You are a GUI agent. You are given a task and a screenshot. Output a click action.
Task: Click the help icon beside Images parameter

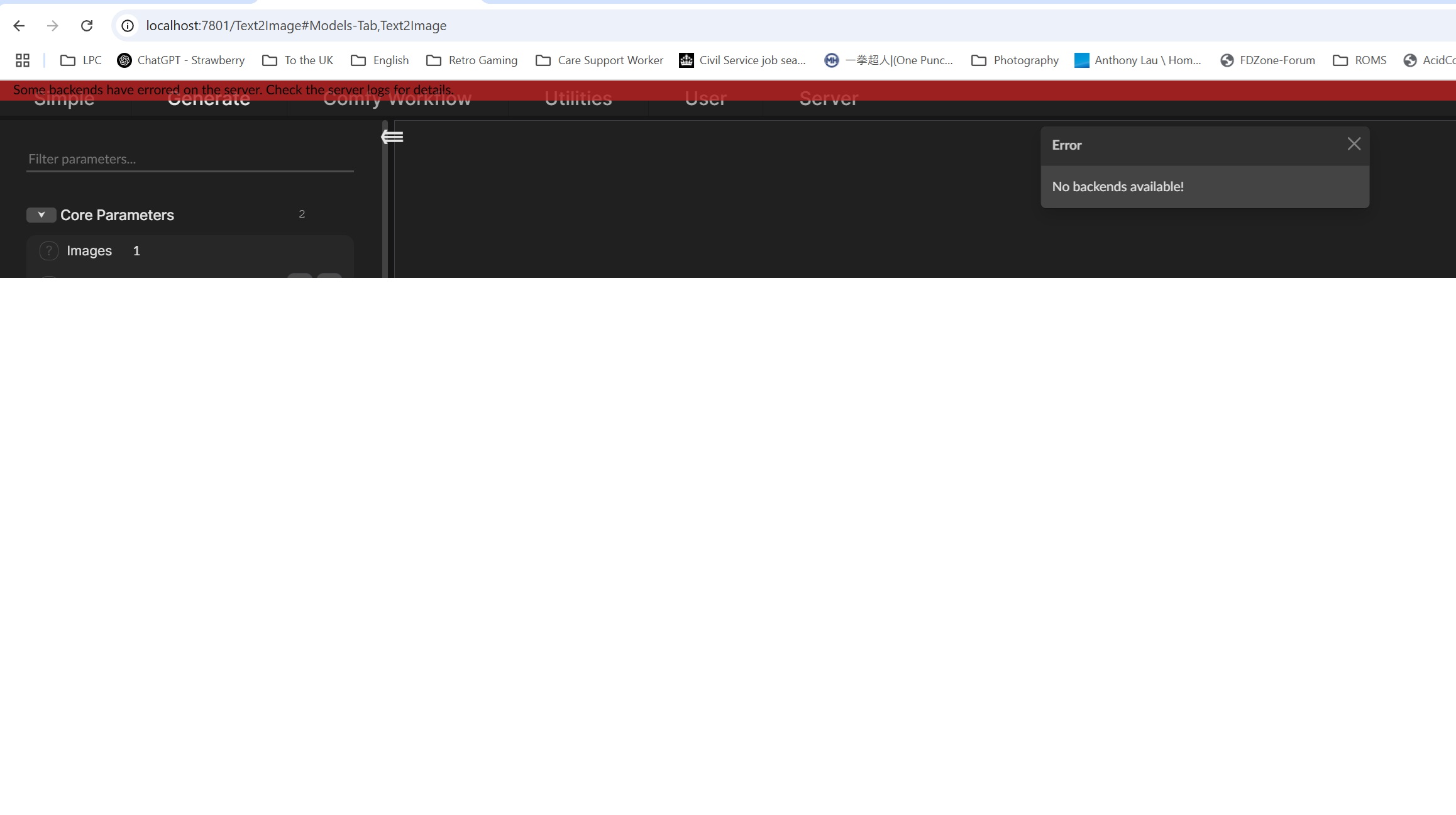click(48, 250)
